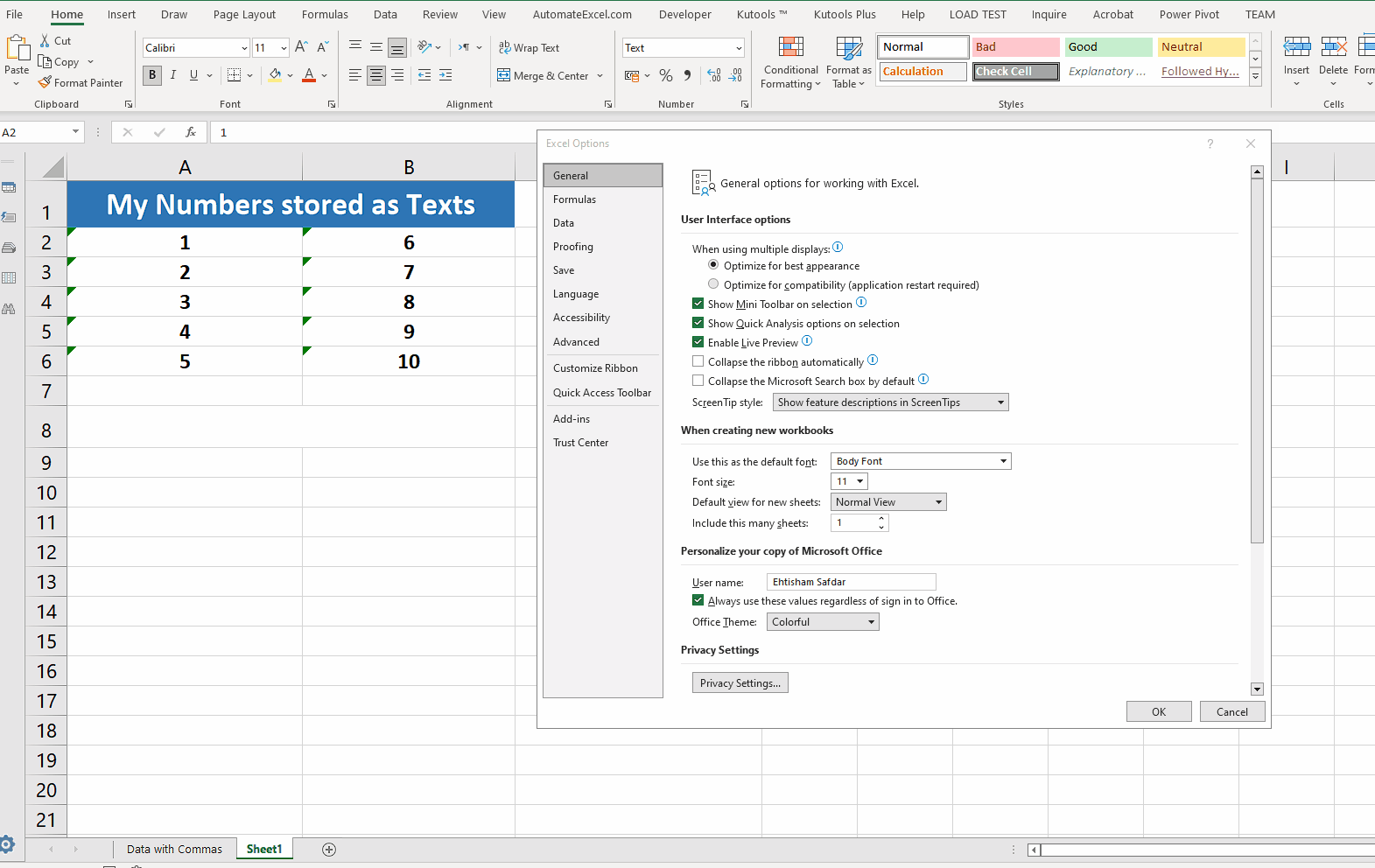Enable Collapse Microsoft Search box checkbox
The height and width of the screenshot is (868, 1375).
[x=698, y=381]
